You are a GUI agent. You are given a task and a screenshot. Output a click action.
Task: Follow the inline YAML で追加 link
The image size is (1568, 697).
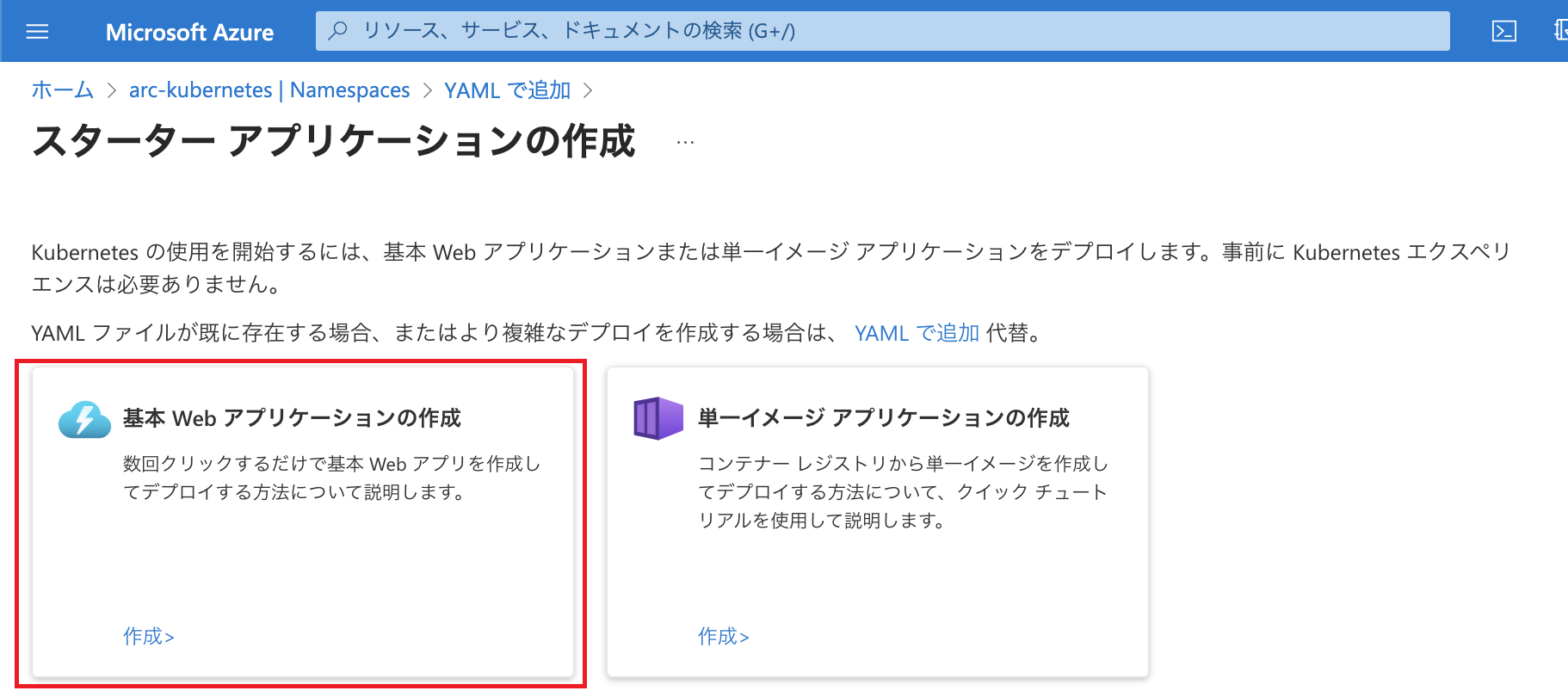click(917, 333)
